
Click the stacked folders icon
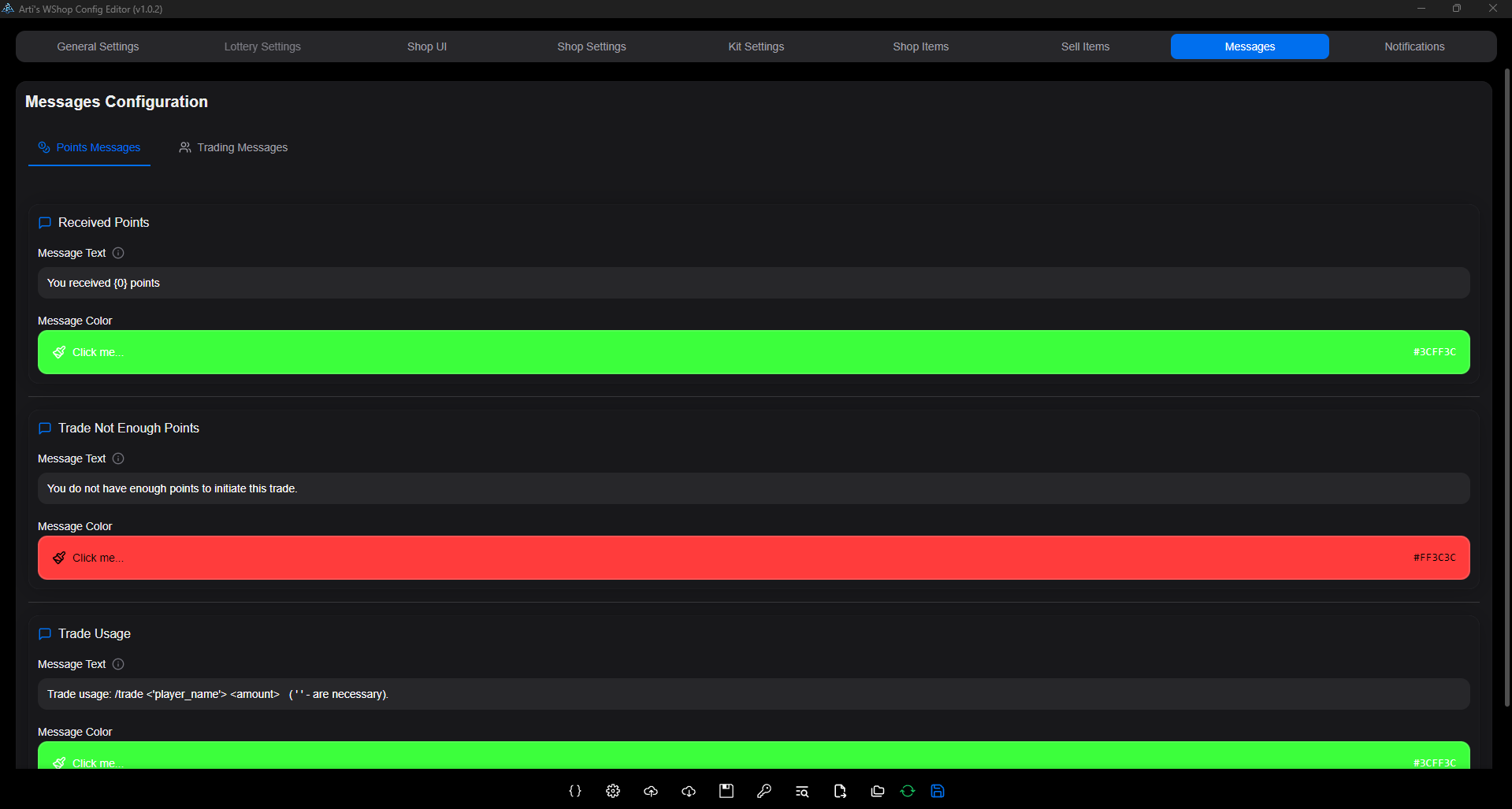[878, 791]
